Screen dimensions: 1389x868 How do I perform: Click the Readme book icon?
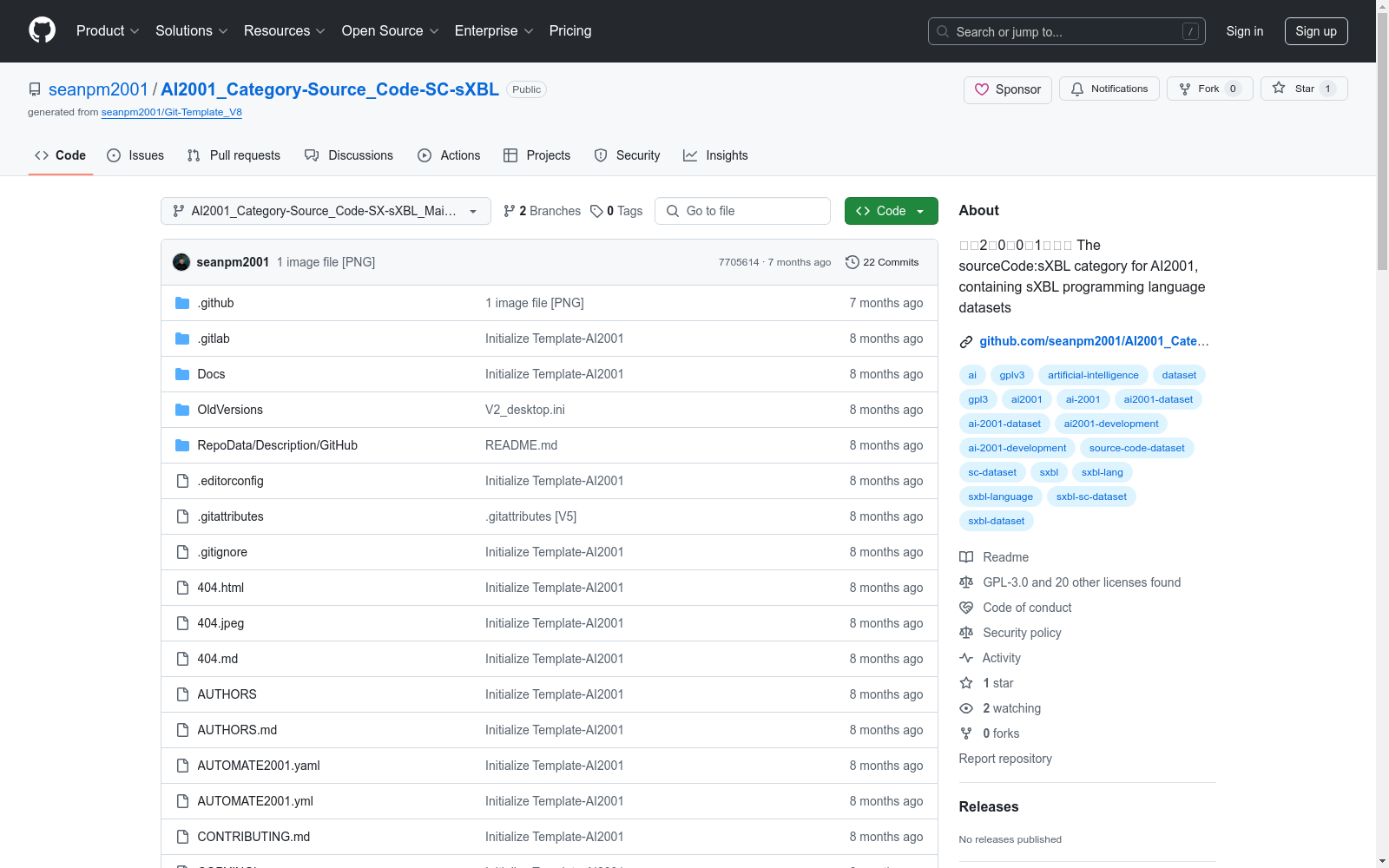coord(966,557)
